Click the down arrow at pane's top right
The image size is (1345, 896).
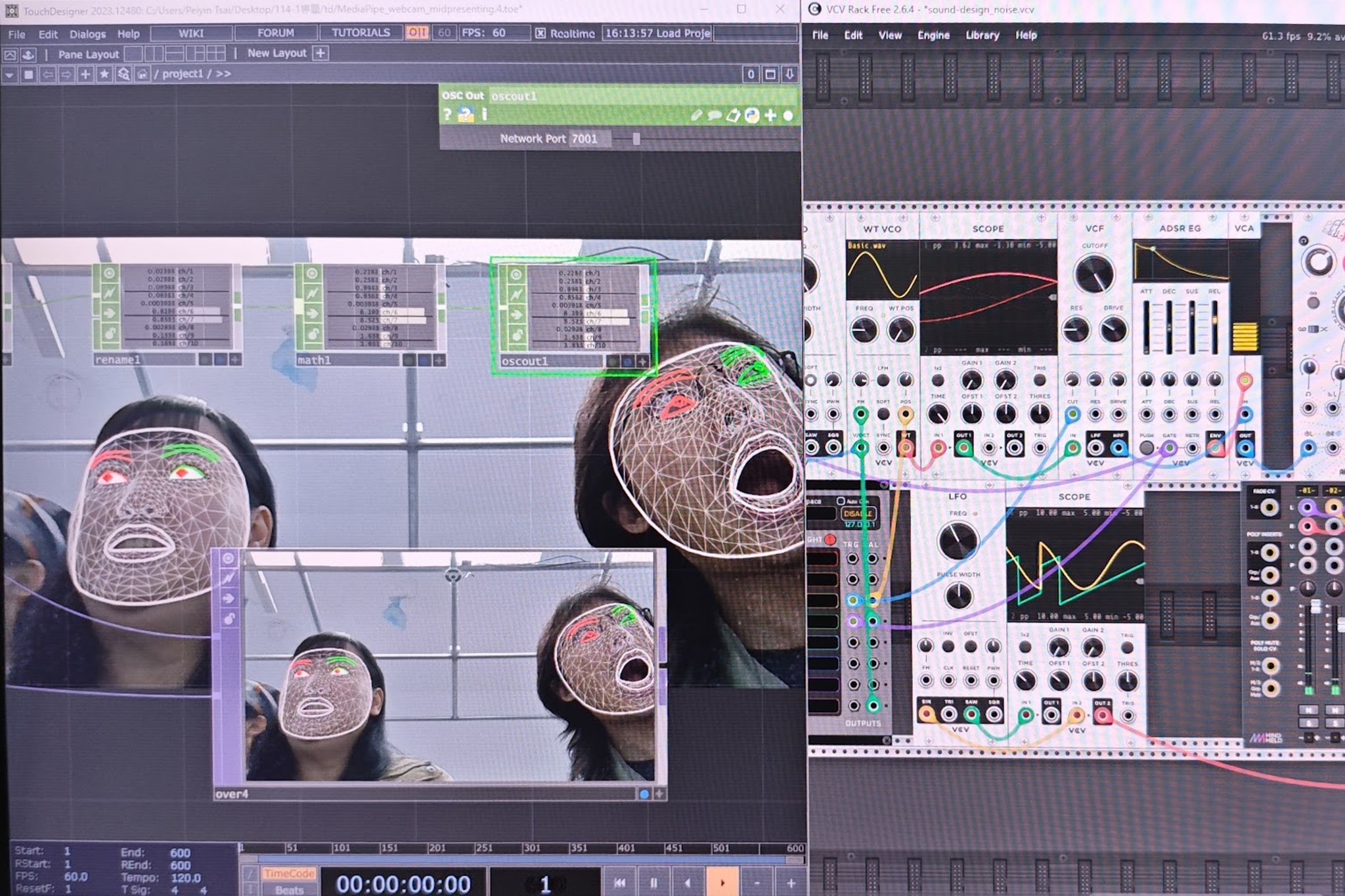pos(790,74)
